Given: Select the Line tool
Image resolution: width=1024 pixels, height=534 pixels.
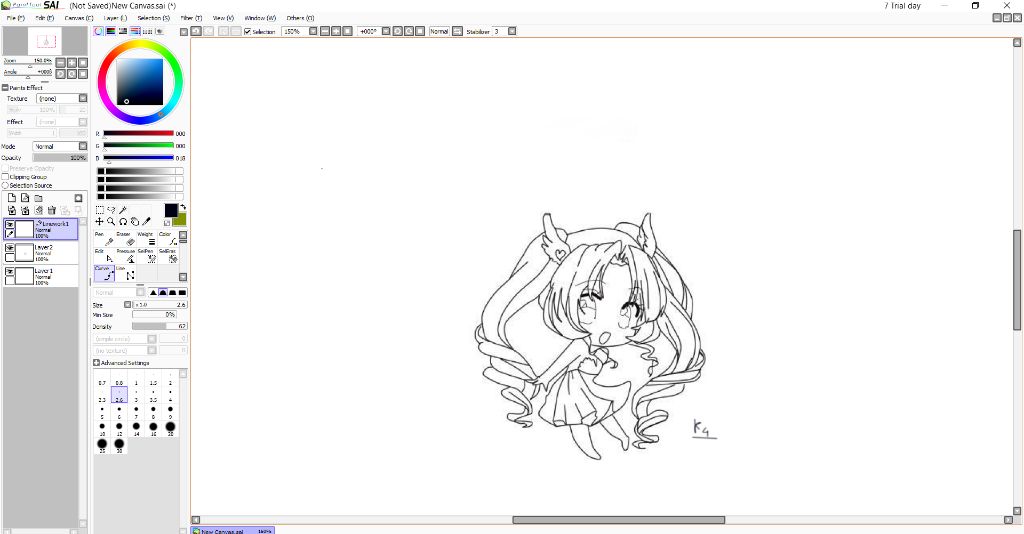Looking at the screenshot, I should (126, 274).
